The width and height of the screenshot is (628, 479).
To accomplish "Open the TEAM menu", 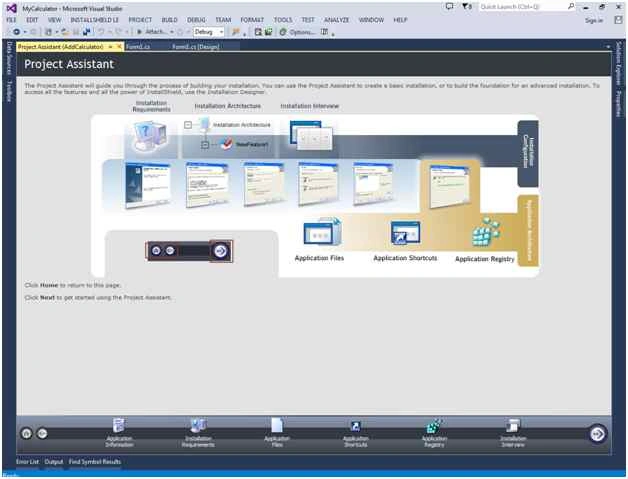I will click(x=223, y=20).
